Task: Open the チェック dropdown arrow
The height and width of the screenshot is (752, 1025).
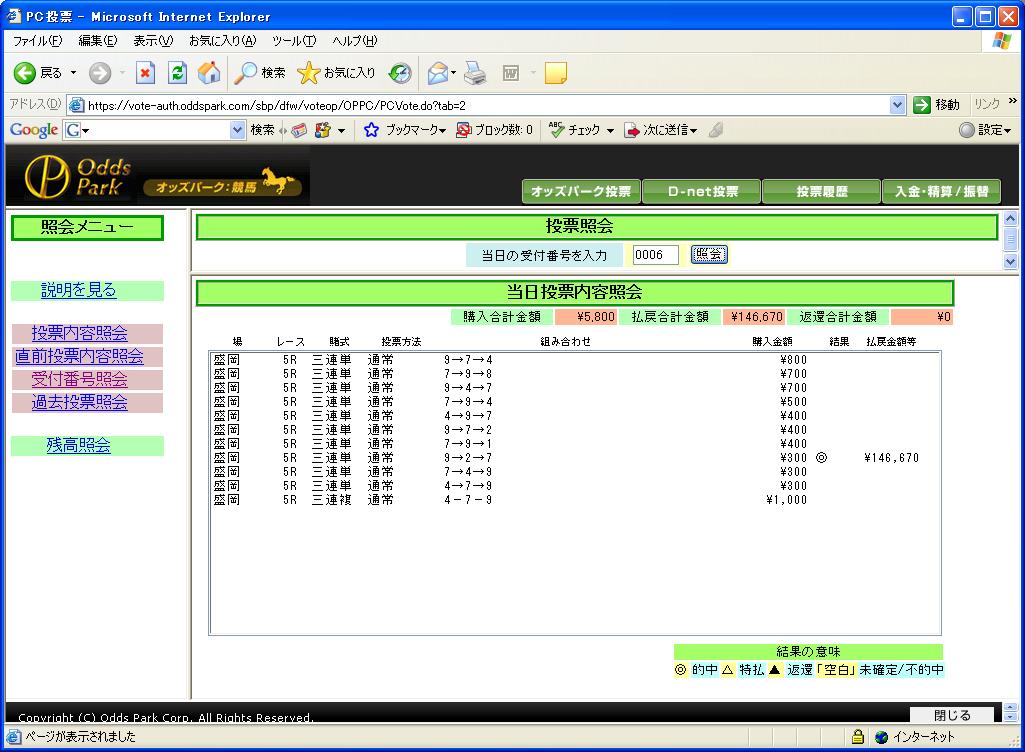Action: point(610,131)
